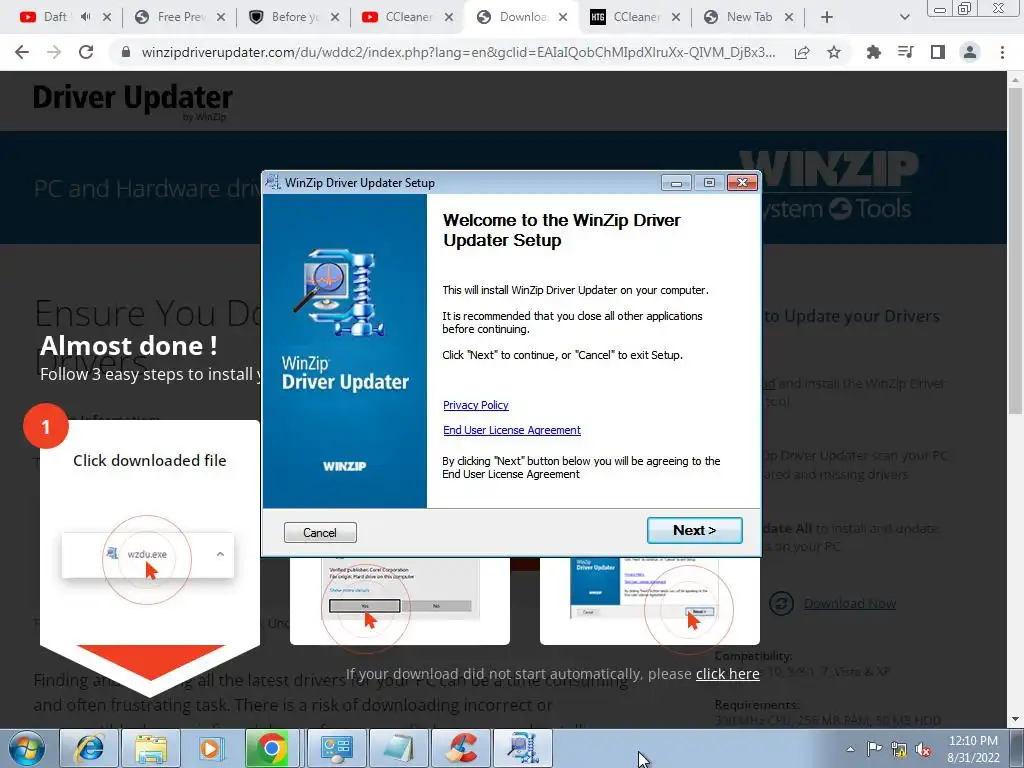Click Next in the WinZip setup dialog
Image resolution: width=1024 pixels, height=768 pixels.
(694, 530)
